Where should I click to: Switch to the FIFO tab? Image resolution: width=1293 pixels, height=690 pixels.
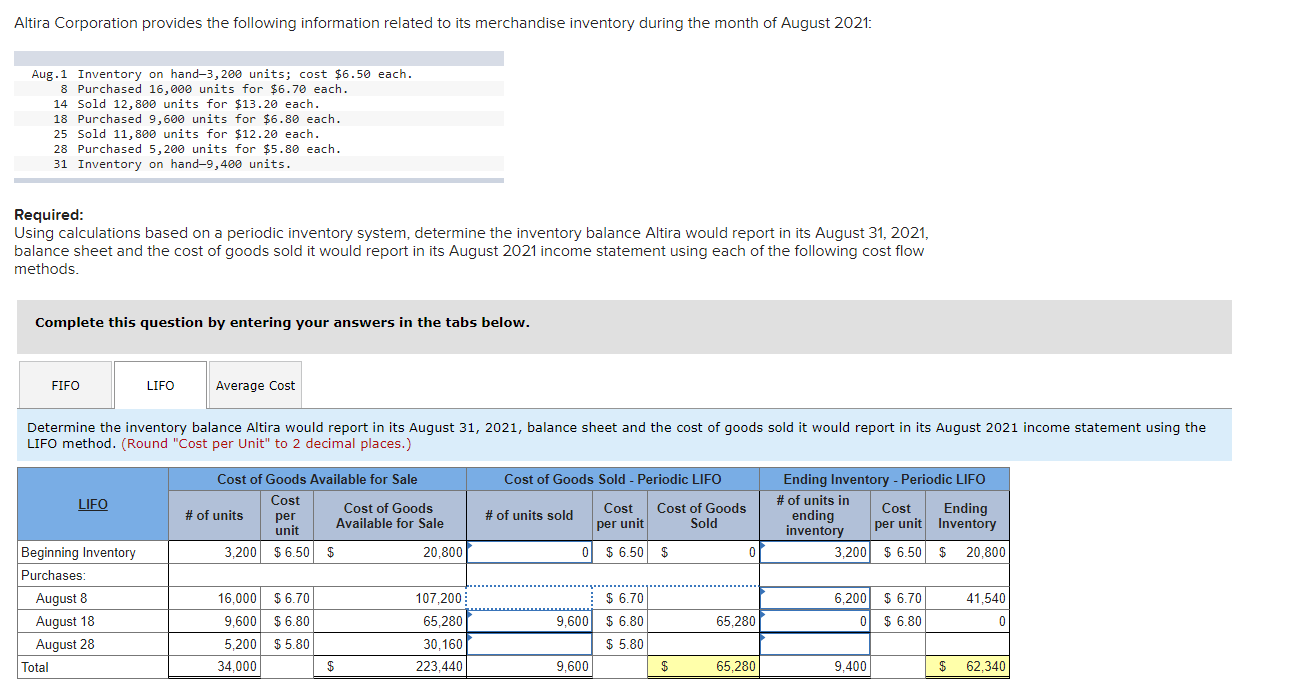[65, 385]
